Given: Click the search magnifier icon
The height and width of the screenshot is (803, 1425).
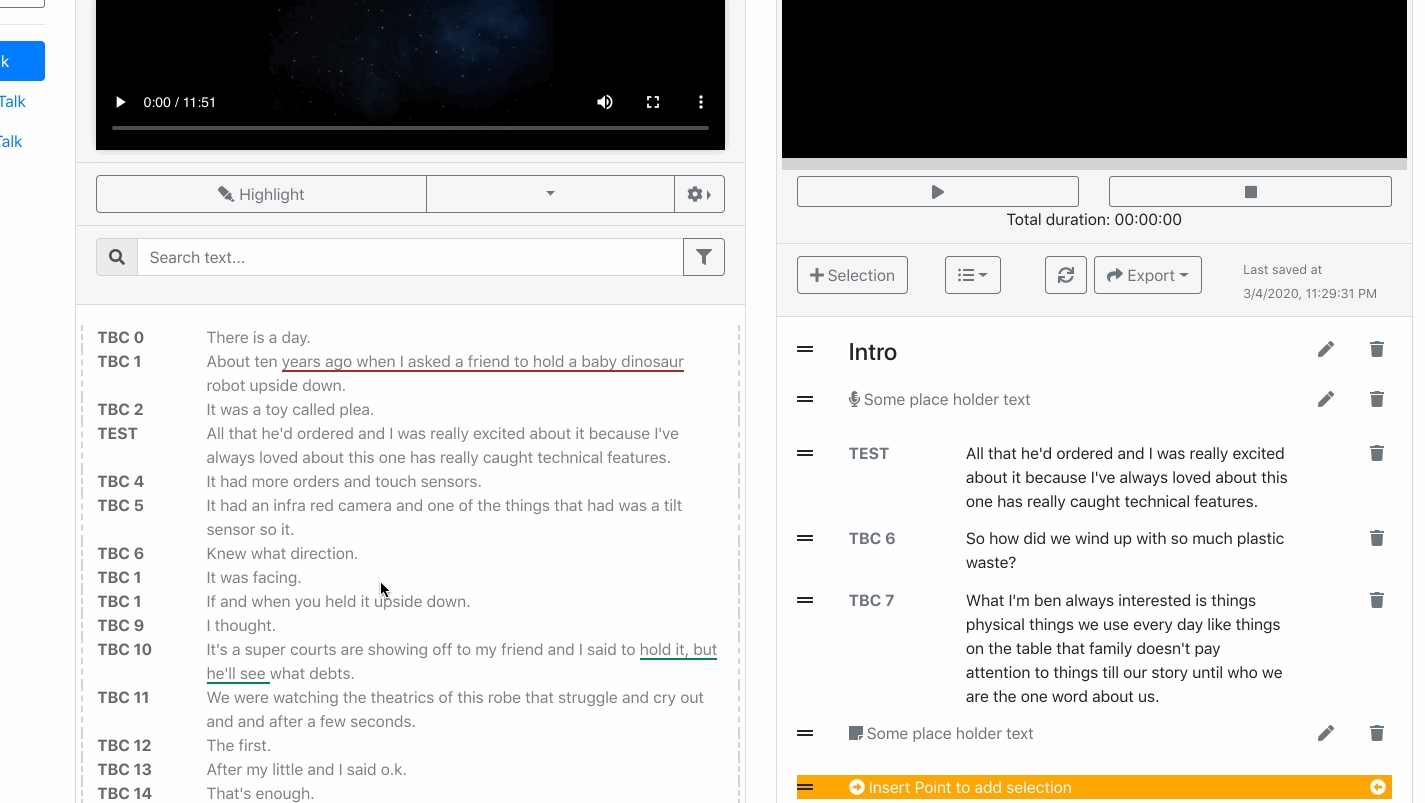Looking at the screenshot, I should (x=117, y=257).
